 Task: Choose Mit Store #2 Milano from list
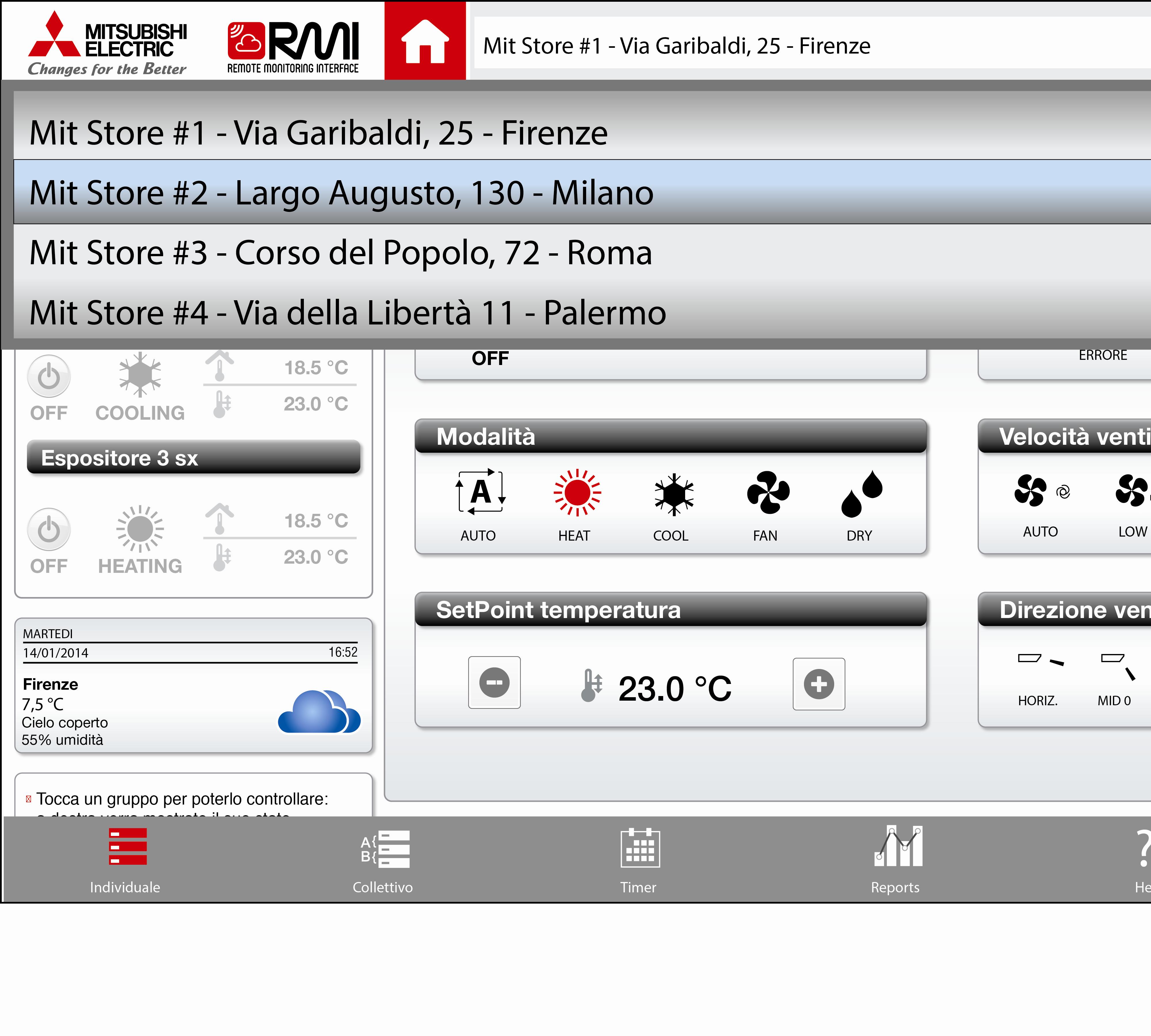tap(341, 192)
